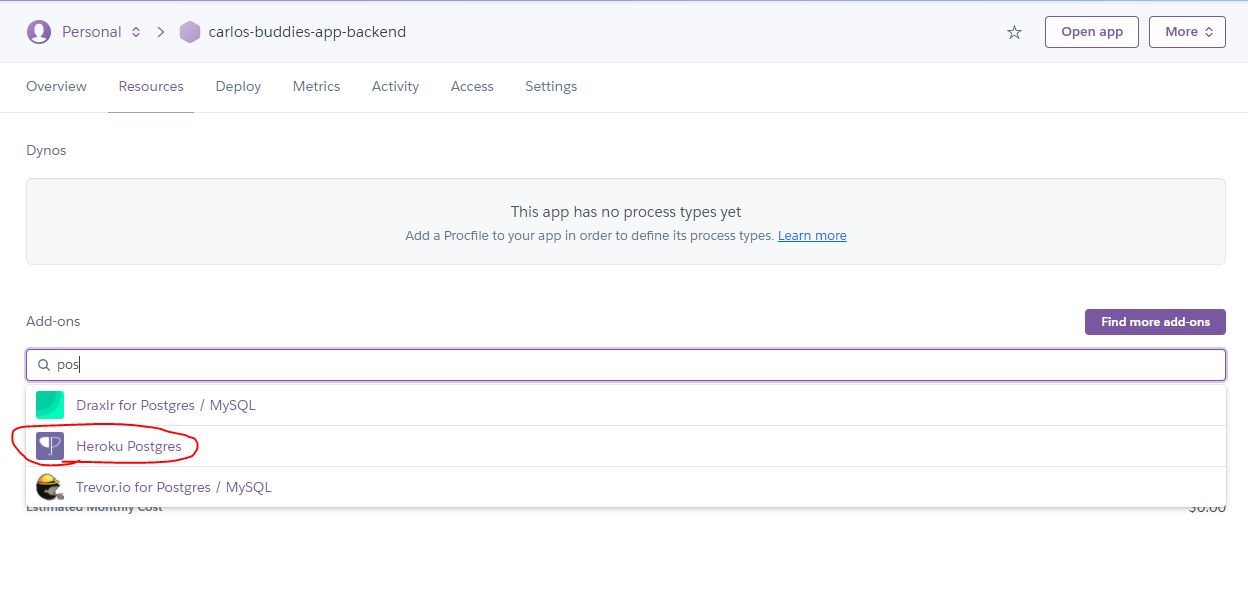Pick Trevor.io for Postgres / MySQL suggestion

(x=174, y=487)
